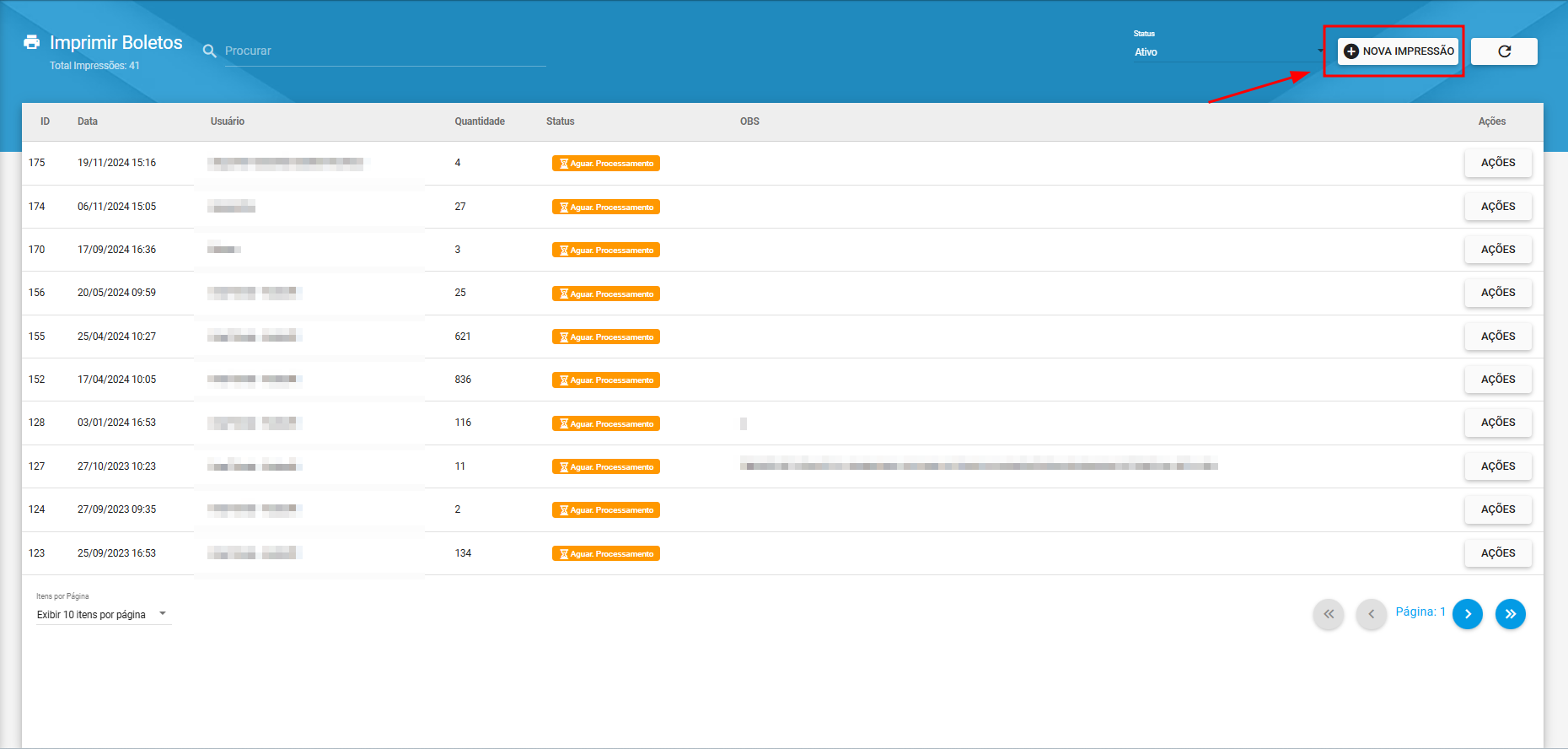This screenshot has width=1568, height=749.
Task: Click the Procurar search field
Action: tap(385, 51)
